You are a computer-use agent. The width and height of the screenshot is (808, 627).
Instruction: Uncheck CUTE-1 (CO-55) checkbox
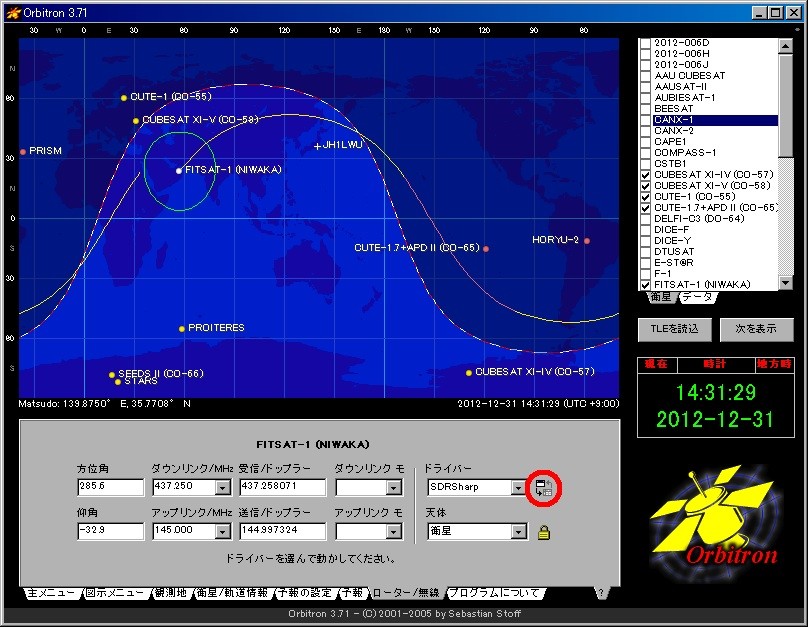click(x=645, y=197)
